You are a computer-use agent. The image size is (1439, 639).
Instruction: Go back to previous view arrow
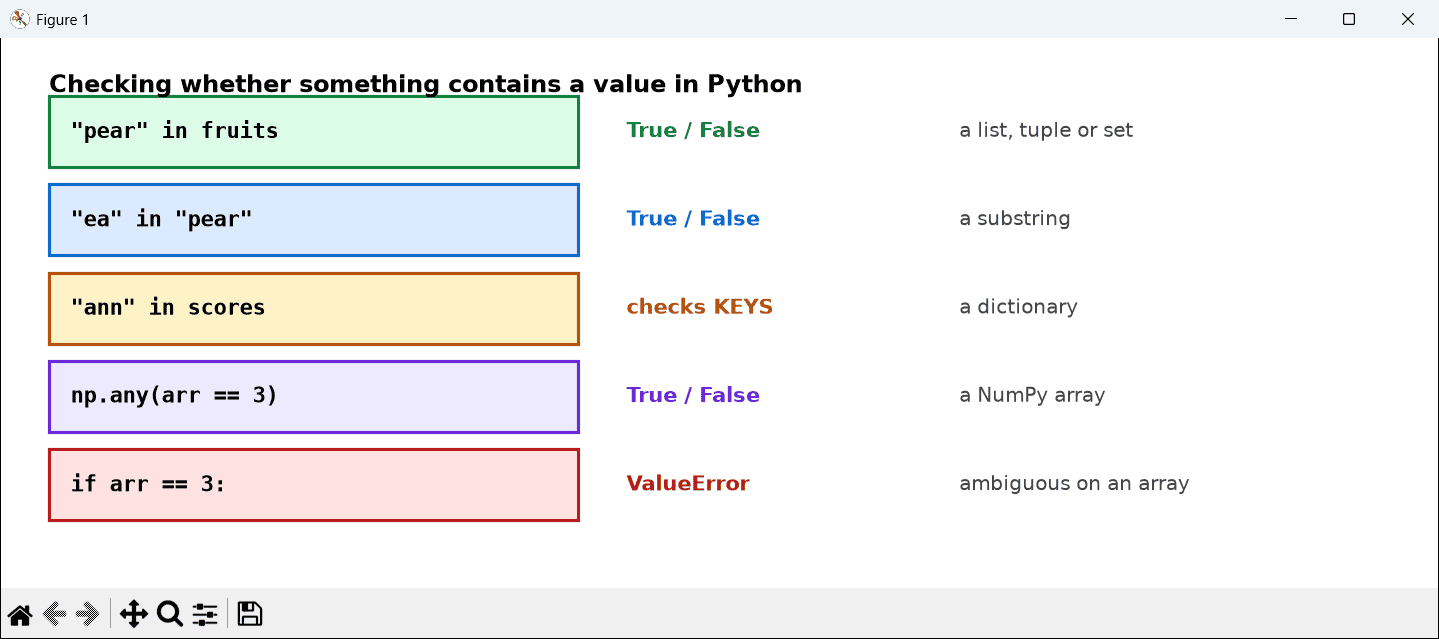[54, 614]
